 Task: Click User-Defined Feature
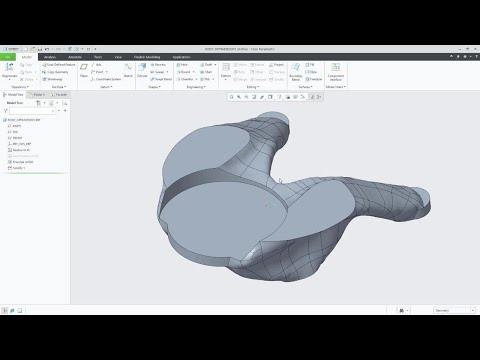point(59,64)
